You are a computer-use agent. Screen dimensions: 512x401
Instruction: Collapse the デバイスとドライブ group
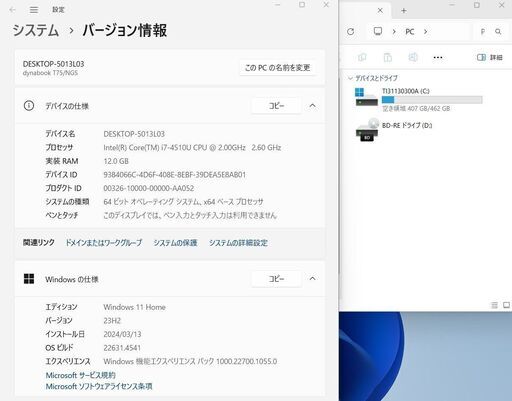pyautogui.click(x=350, y=78)
